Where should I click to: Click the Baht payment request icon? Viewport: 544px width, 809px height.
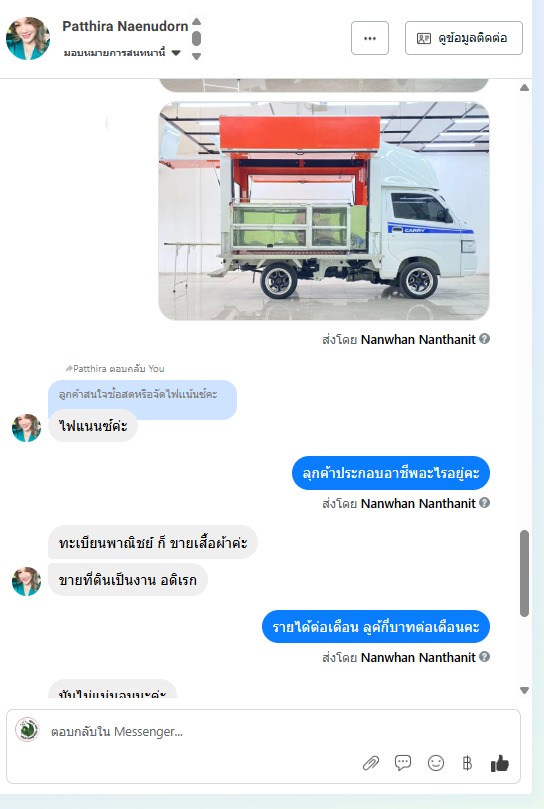(467, 763)
